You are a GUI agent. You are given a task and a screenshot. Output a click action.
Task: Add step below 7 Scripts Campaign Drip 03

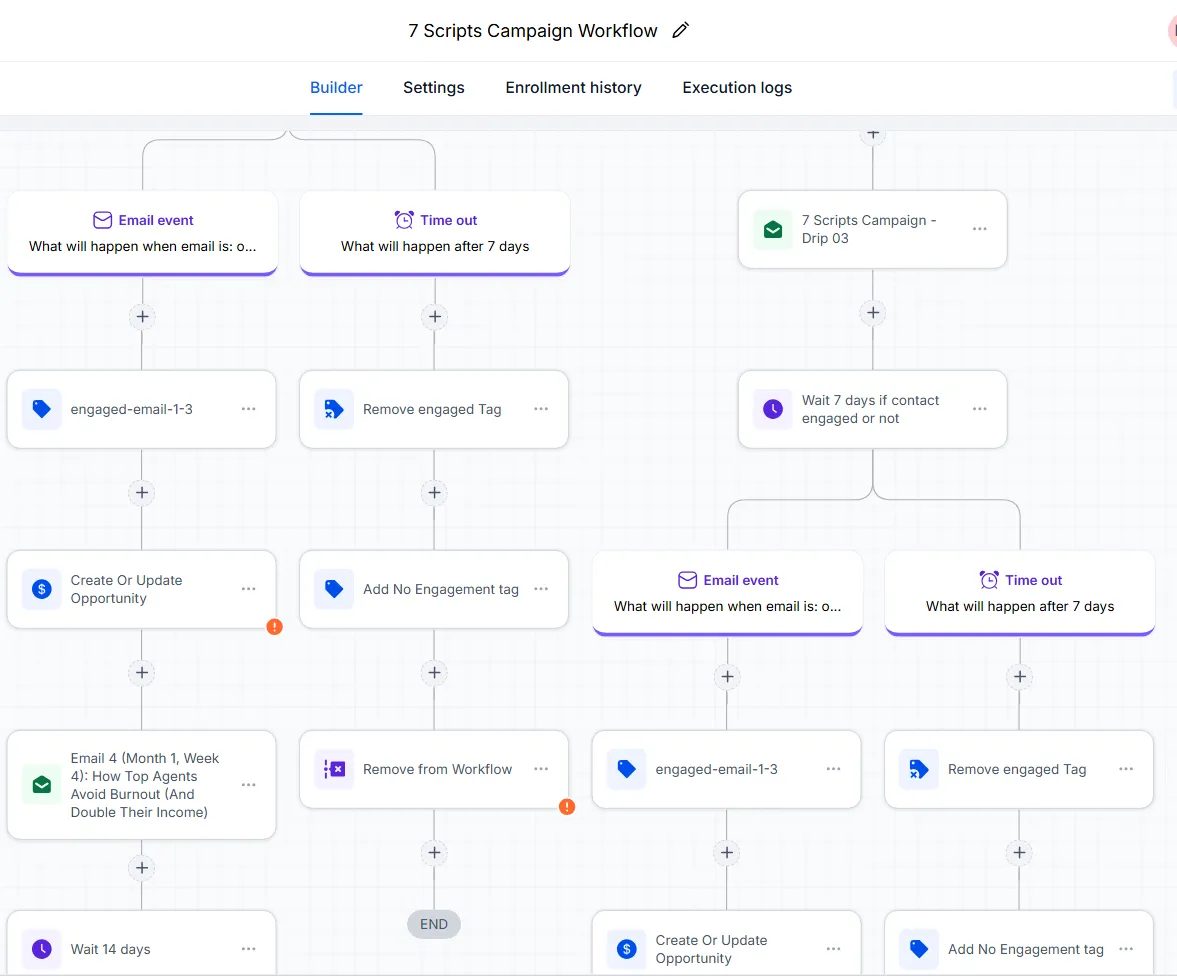873,312
